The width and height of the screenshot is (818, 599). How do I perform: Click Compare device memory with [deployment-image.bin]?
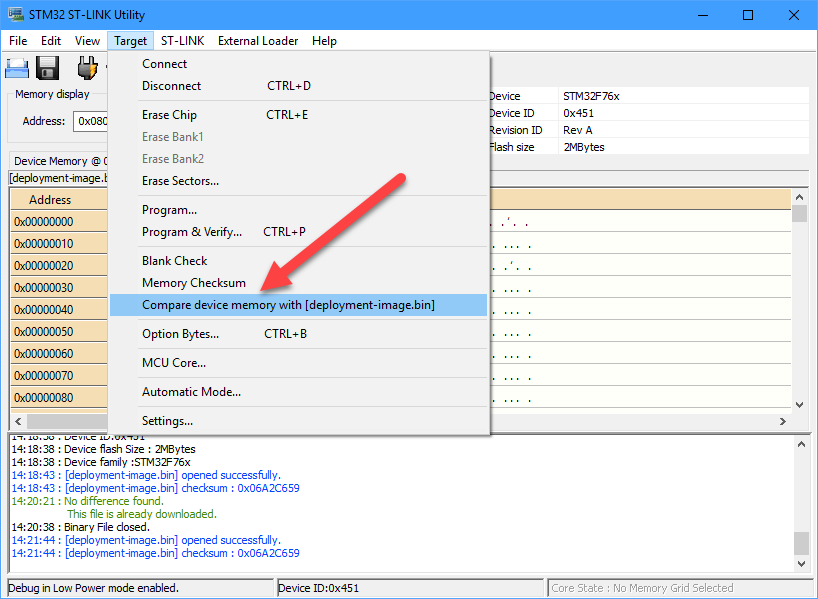(298, 305)
